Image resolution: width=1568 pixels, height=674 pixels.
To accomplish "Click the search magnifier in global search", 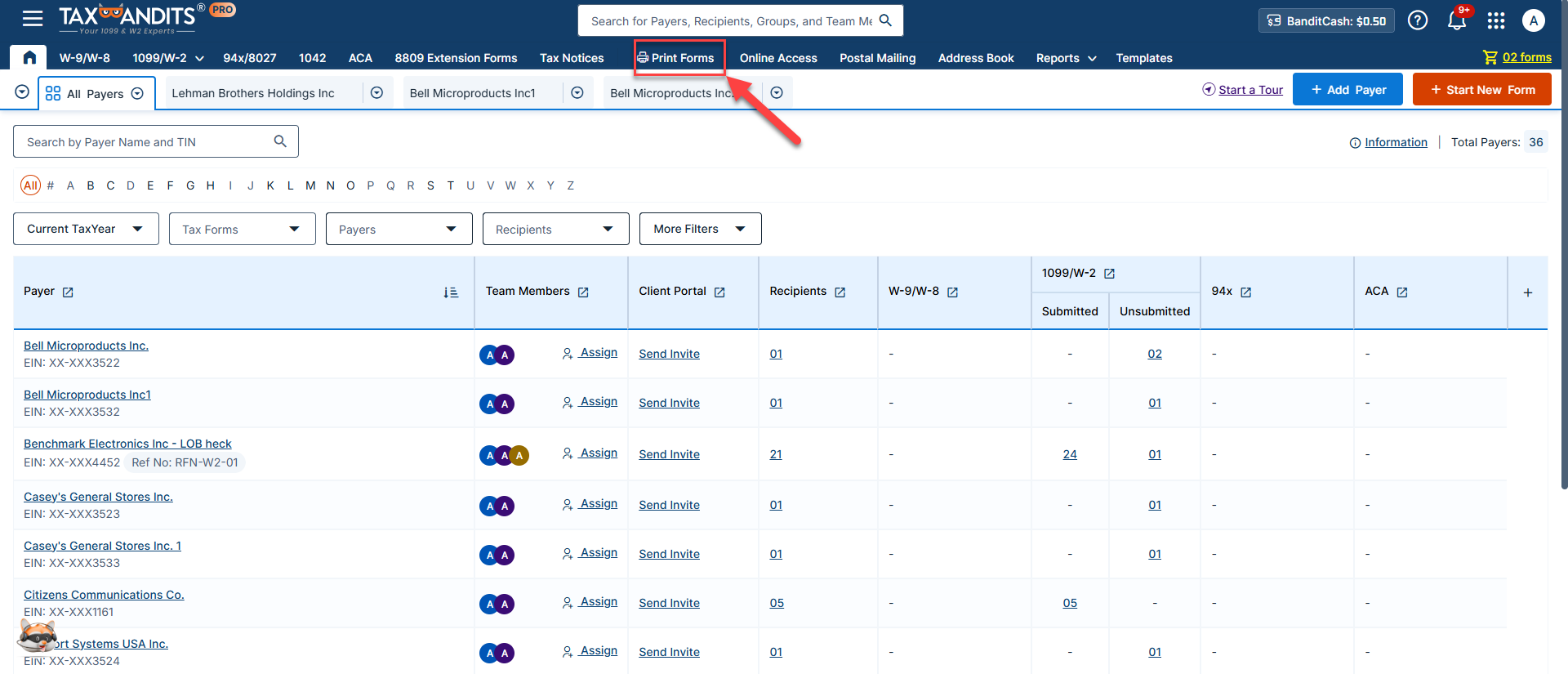I will [885, 20].
